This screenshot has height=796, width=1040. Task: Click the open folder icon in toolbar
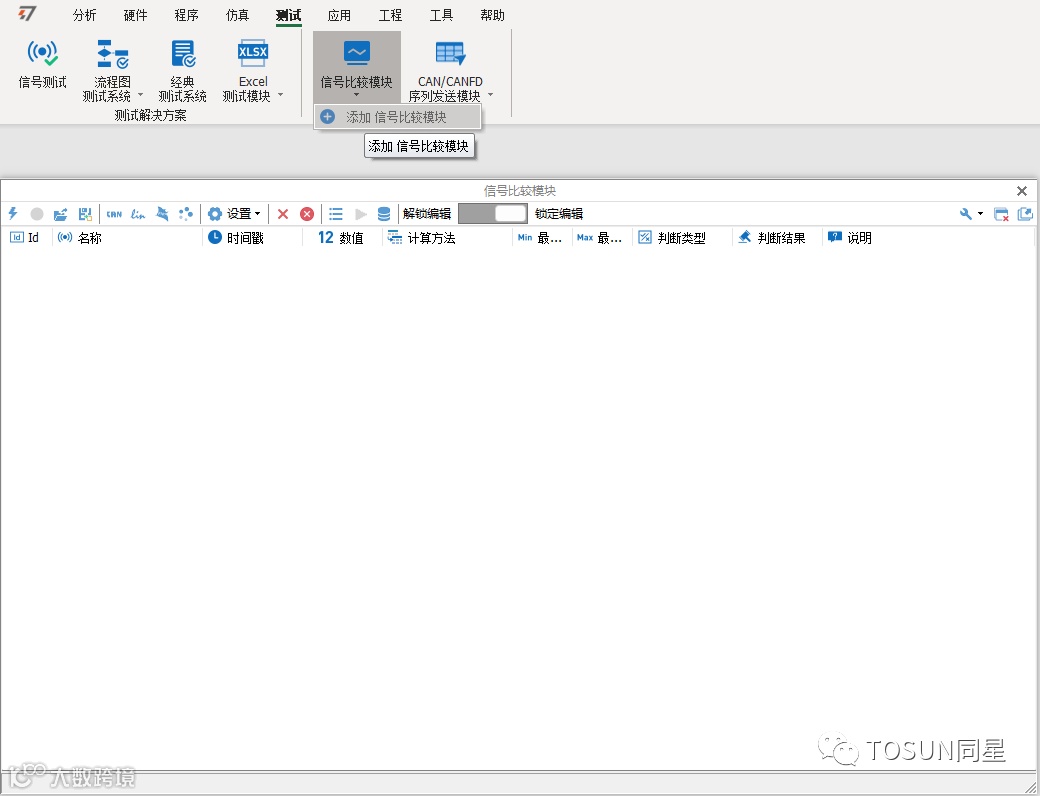60,214
